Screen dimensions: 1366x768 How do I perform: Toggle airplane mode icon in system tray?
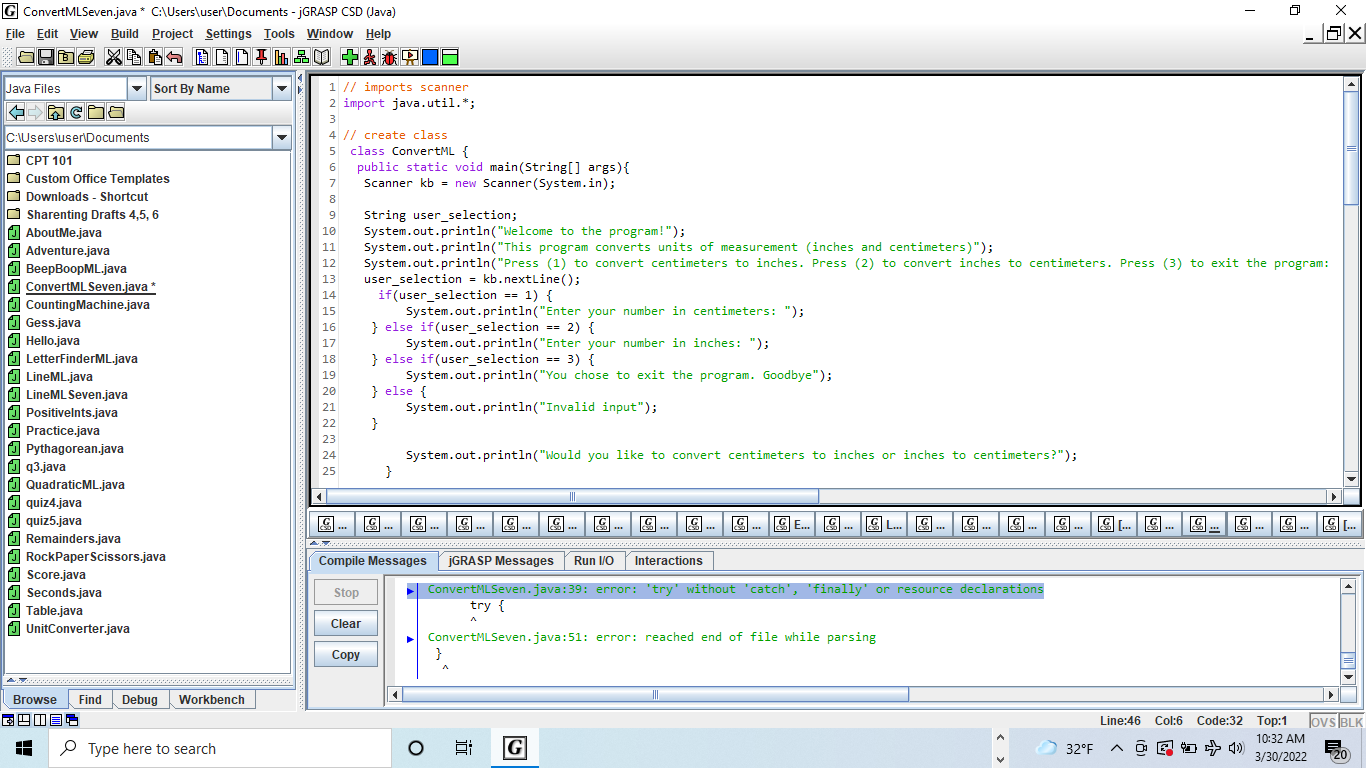(1213, 748)
